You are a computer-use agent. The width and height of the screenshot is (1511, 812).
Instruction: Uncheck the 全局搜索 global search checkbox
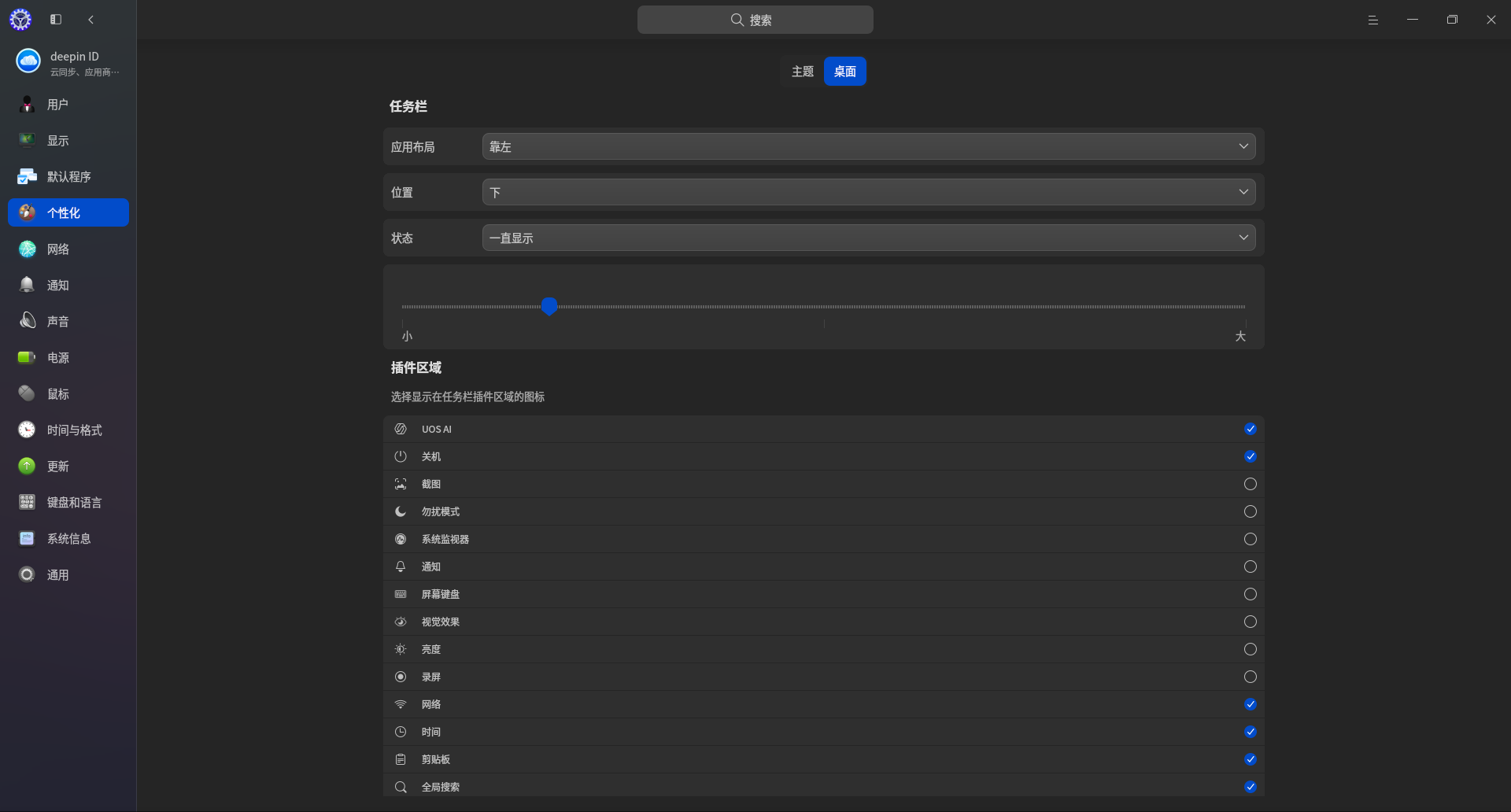click(x=1251, y=787)
